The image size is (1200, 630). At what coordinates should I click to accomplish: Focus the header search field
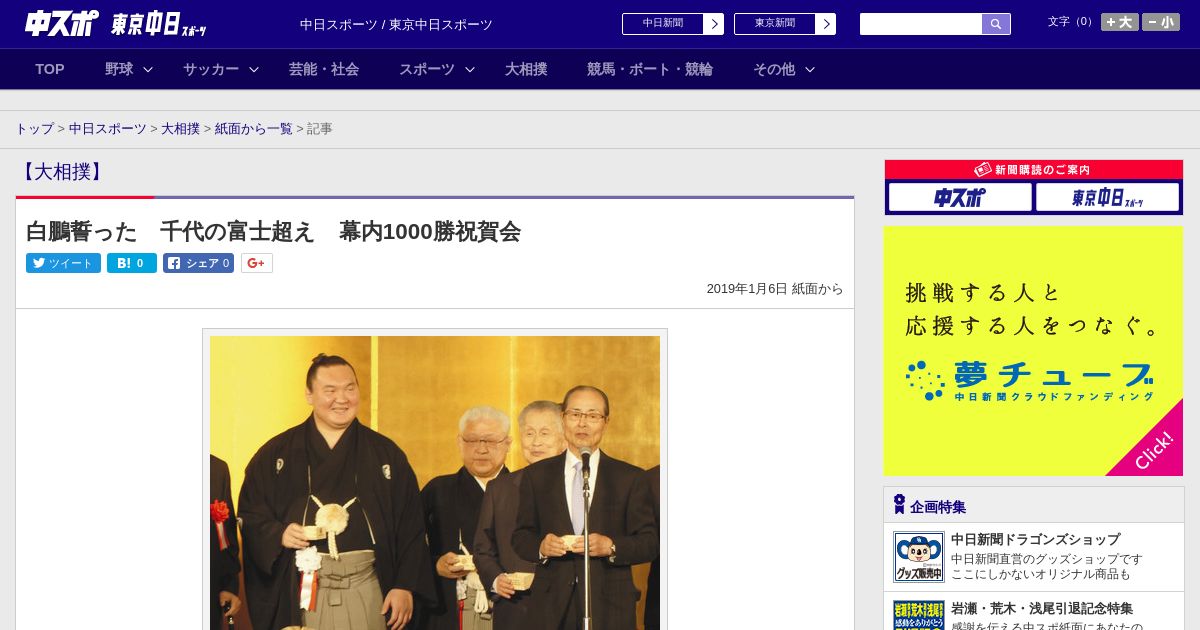(921, 24)
